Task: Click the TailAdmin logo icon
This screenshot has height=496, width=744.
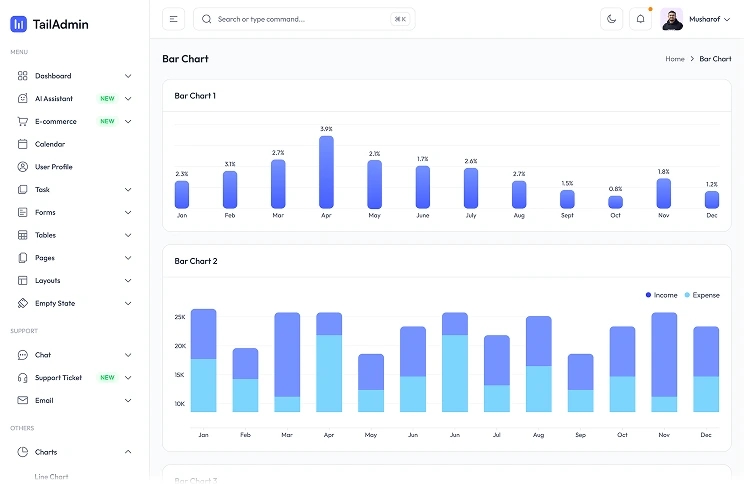Action: [x=19, y=24]
